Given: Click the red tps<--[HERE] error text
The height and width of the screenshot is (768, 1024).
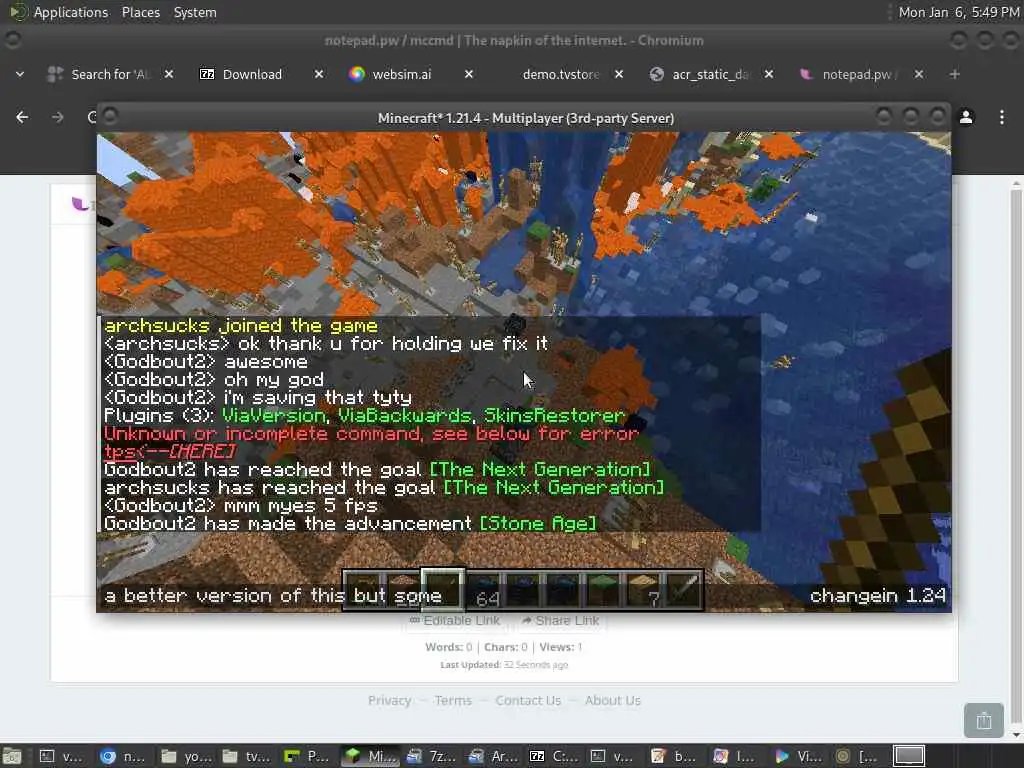Looking at the screenshot, I should coord(170,451).
